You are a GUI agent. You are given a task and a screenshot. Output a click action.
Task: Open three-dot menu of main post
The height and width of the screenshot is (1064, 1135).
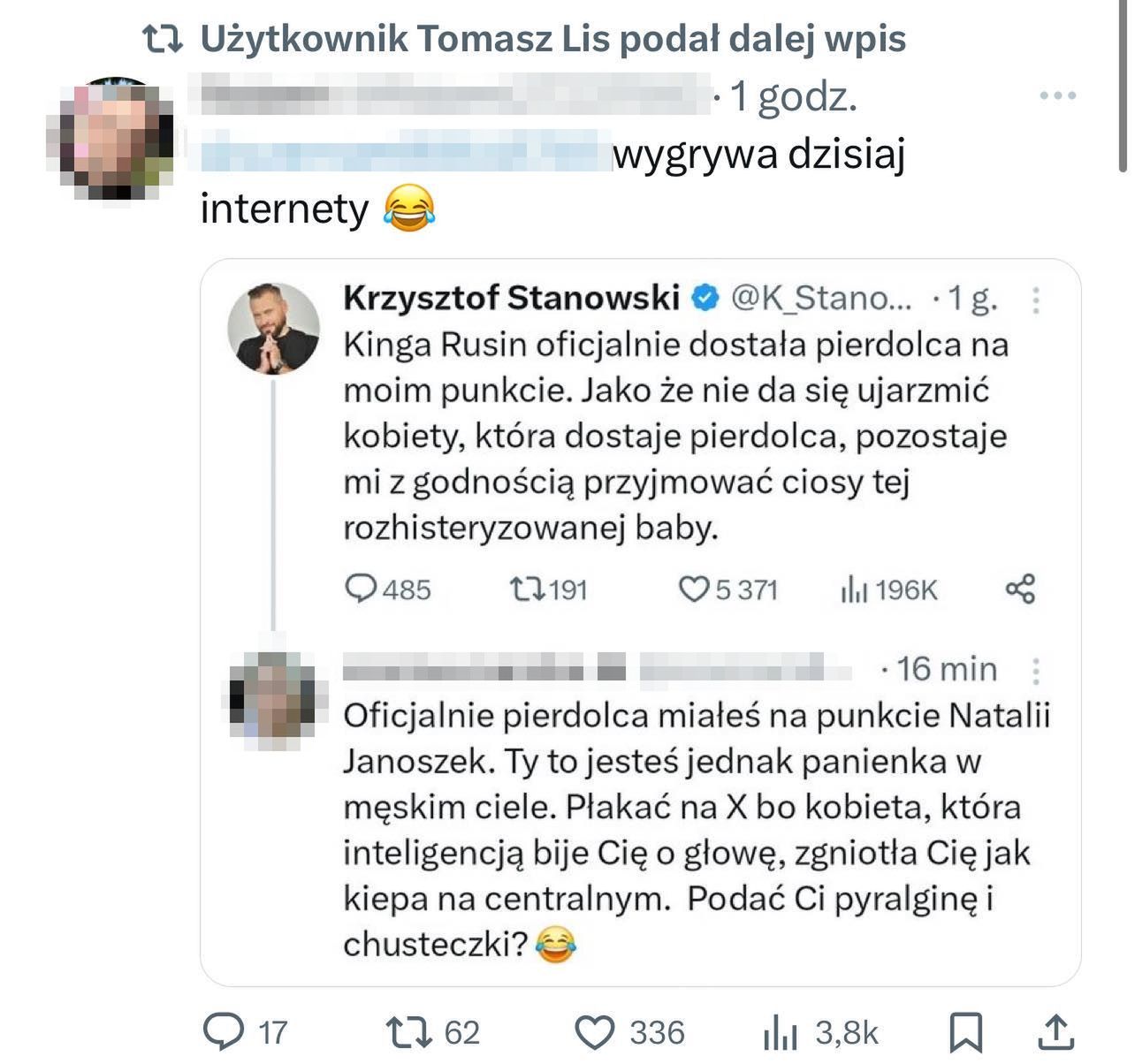click(1058, 95)
